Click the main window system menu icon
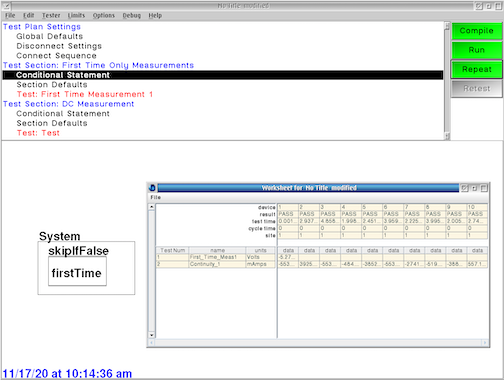The image size is (504, 380). coord(7,6)
